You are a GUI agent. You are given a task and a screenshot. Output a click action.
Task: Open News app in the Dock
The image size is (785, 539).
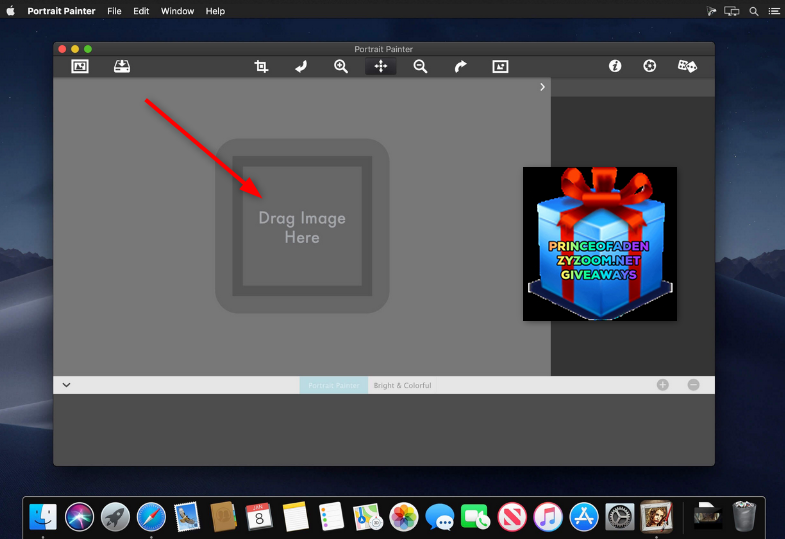point(512,516)
